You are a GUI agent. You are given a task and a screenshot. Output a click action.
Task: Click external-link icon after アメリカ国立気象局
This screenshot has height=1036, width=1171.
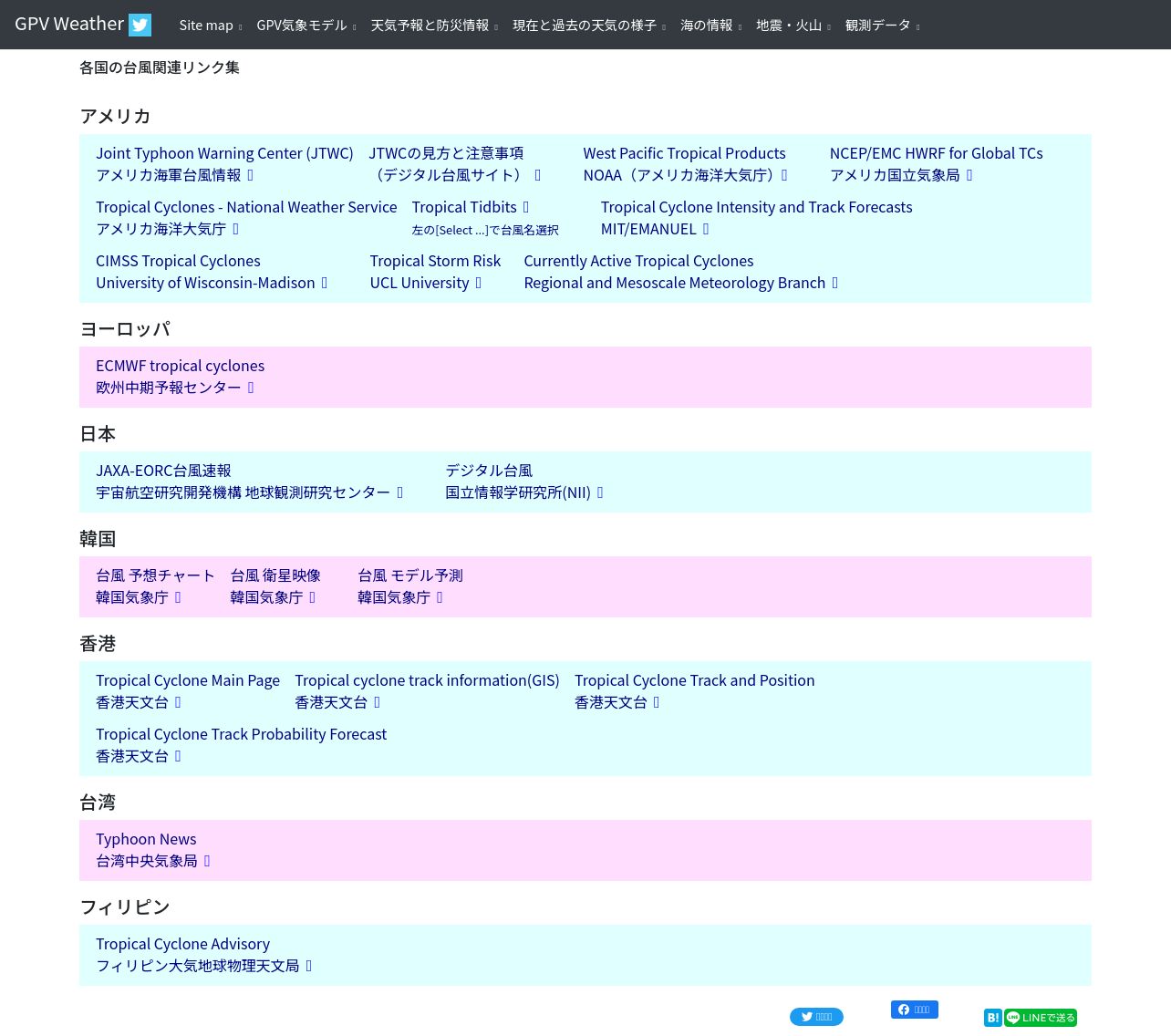(969, 175)
